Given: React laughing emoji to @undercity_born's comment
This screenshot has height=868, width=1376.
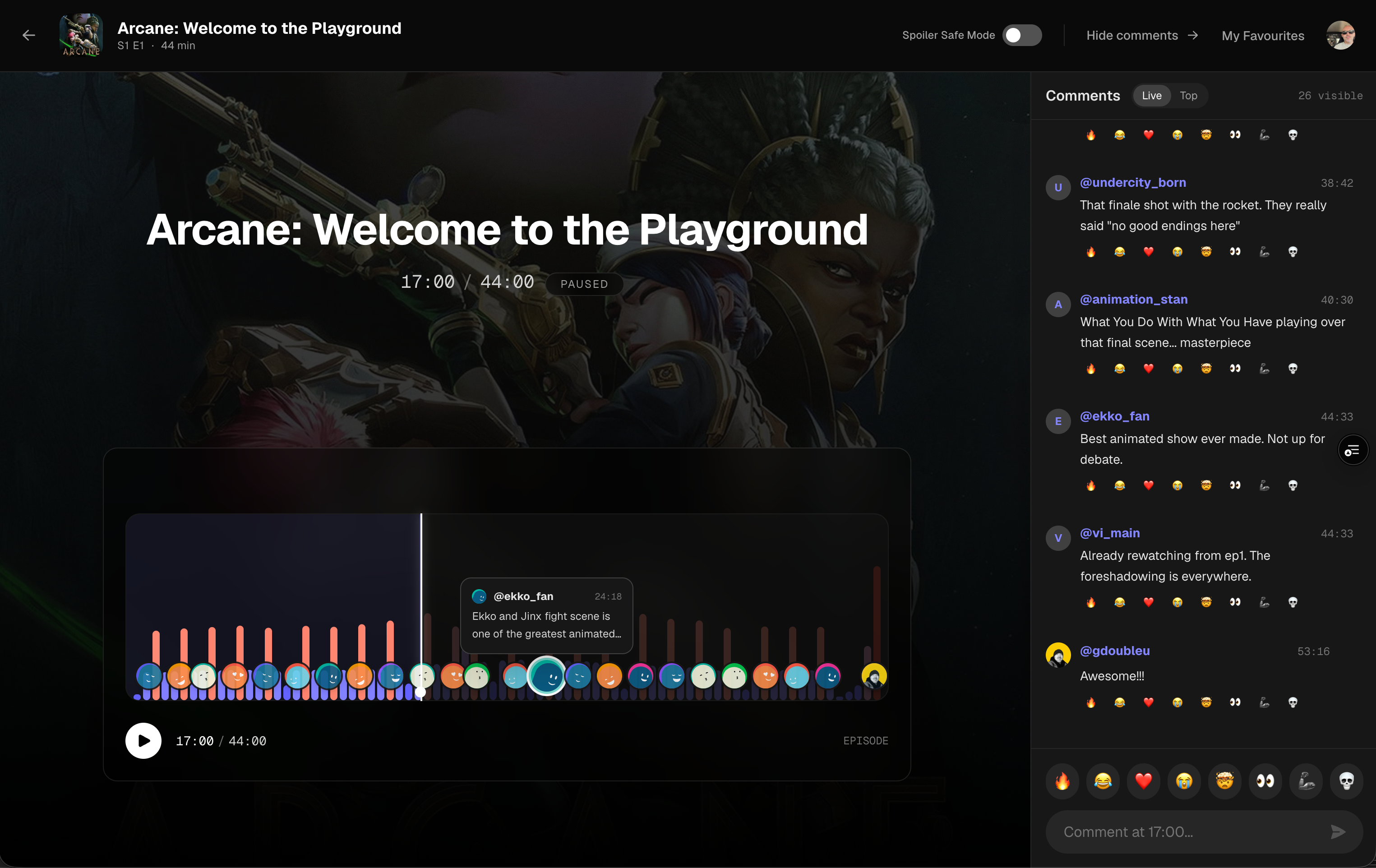Looking at the screenshot, I should click(x=1119, y=252).
